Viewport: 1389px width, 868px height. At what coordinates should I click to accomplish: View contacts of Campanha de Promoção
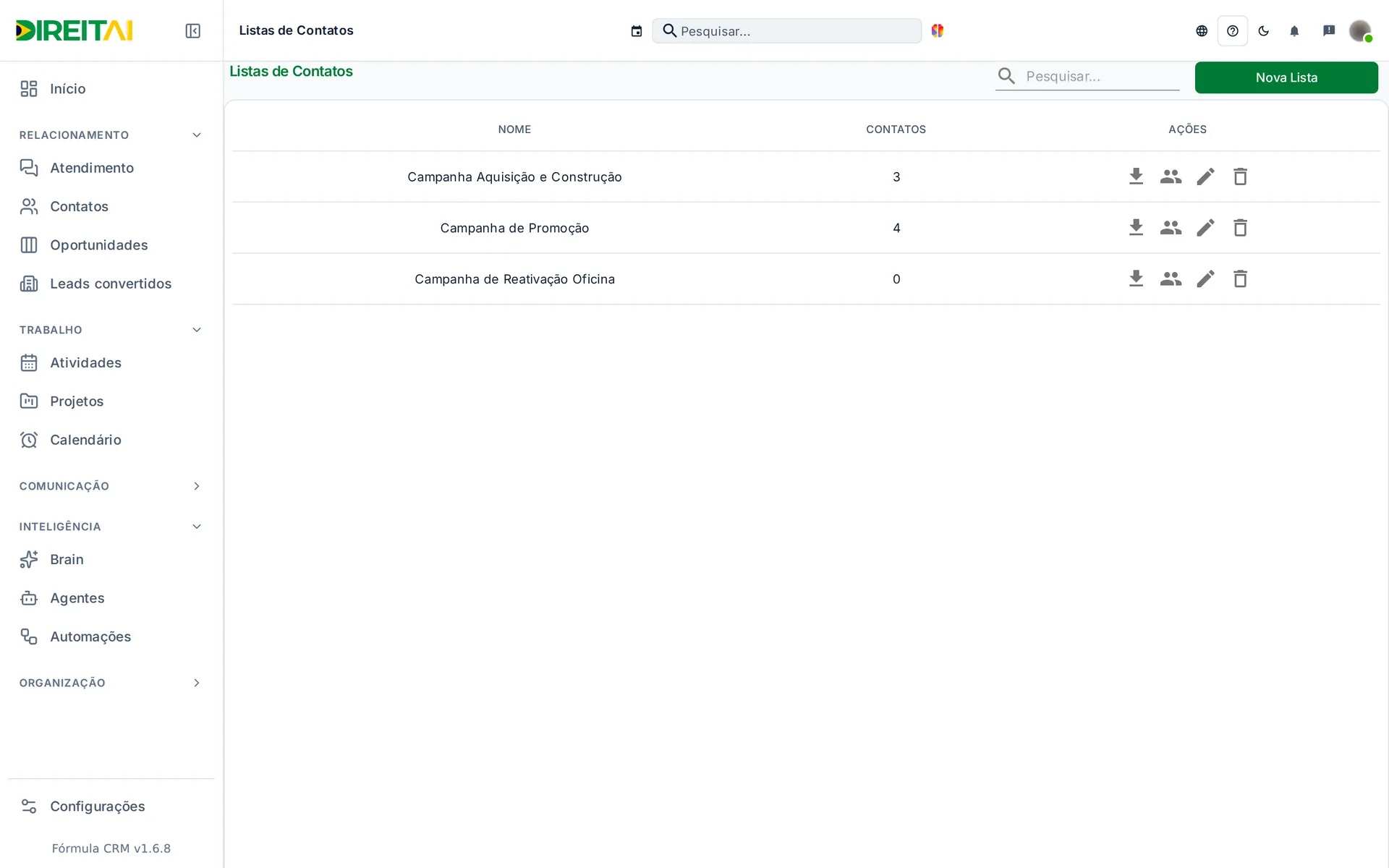point(1171,228)
